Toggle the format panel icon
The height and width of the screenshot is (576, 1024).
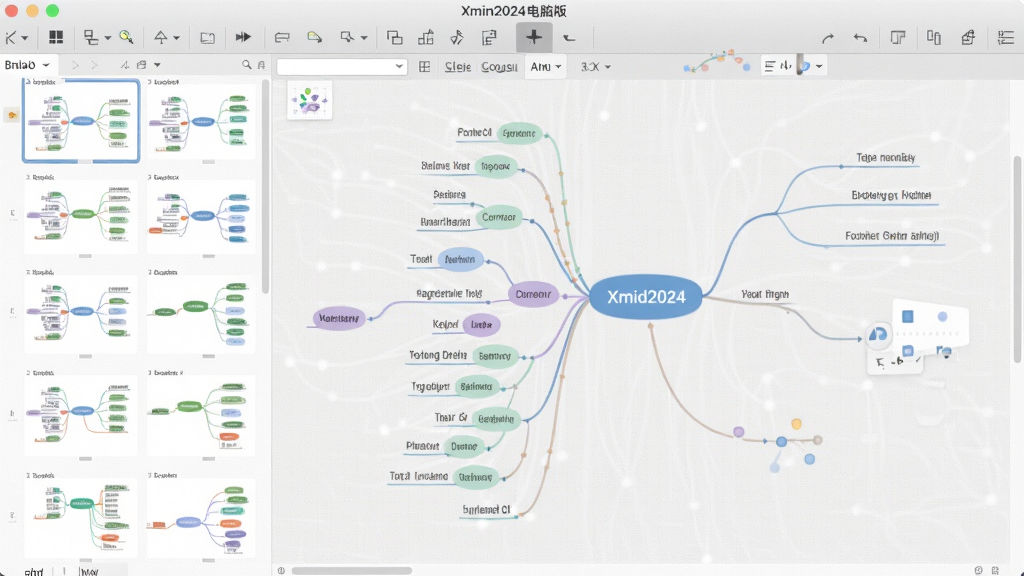898,38
